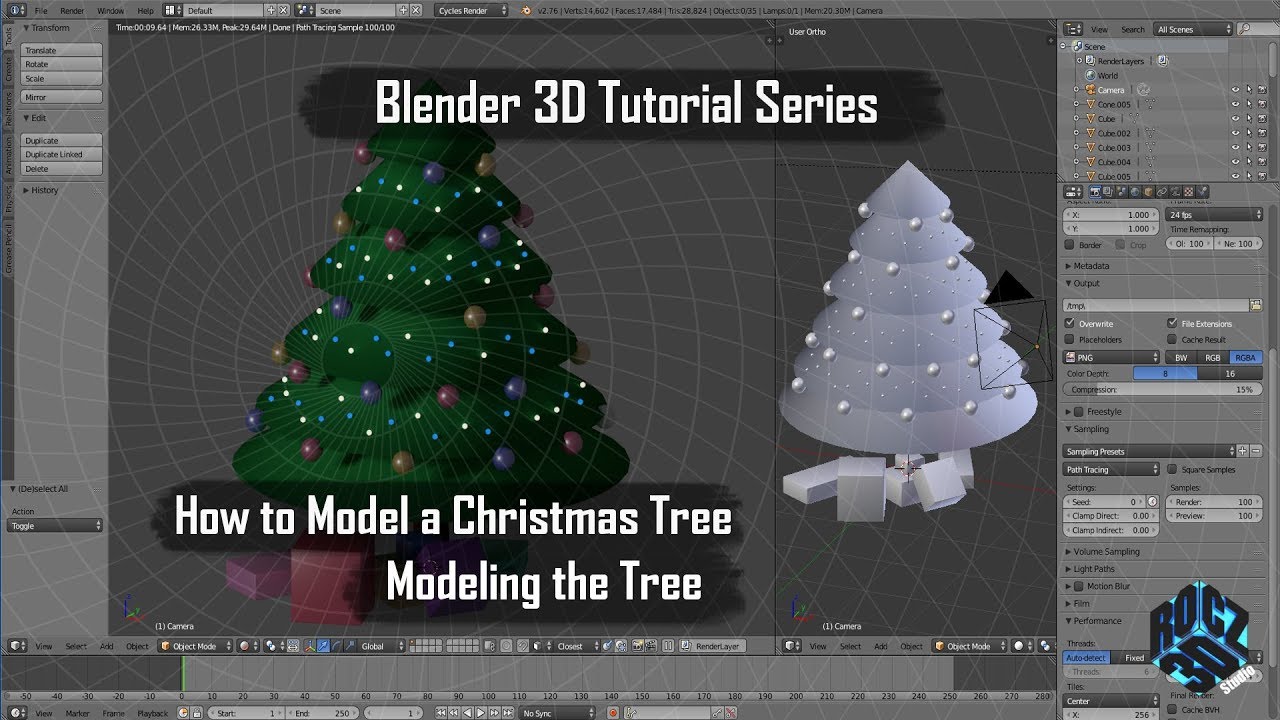Open the Window menu
This screenshot has width=1280, height=720.
(x=111, y=10)
